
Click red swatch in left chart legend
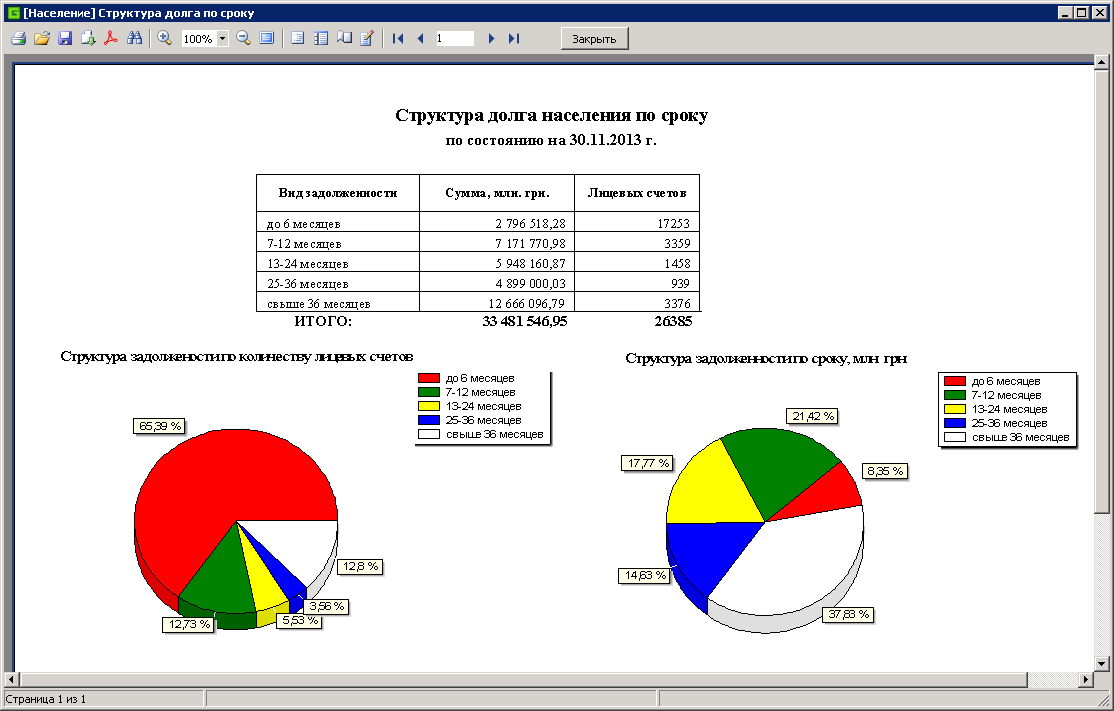point(429,379)
